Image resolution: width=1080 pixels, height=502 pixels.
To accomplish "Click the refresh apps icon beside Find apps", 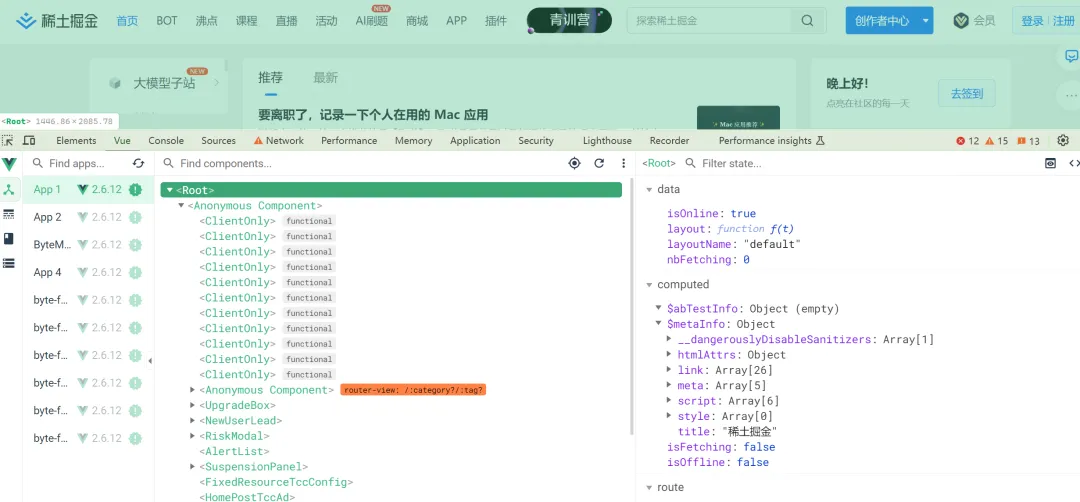I will [x=138, y=163].
